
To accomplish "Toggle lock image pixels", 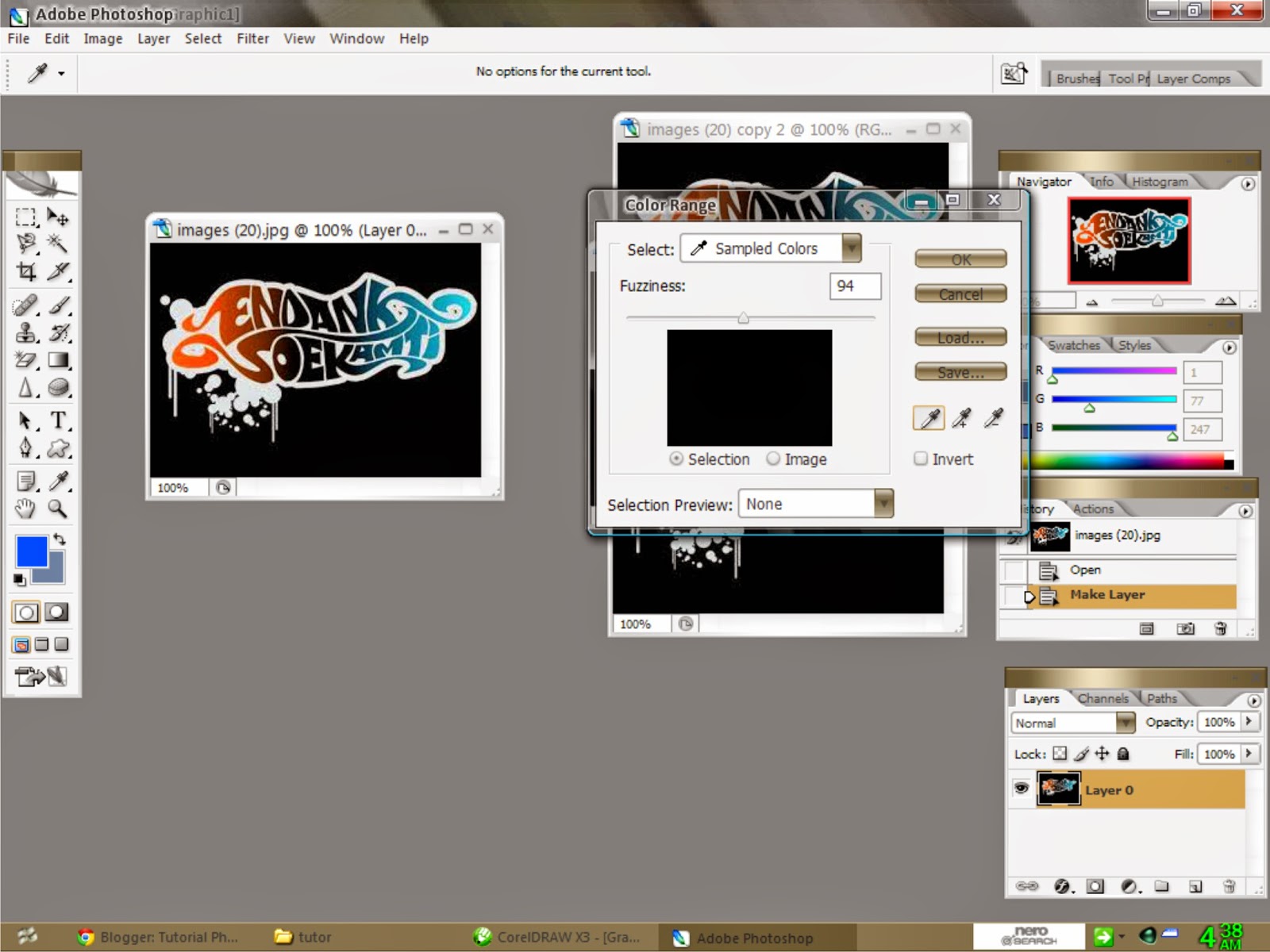I will point(1081,754).
